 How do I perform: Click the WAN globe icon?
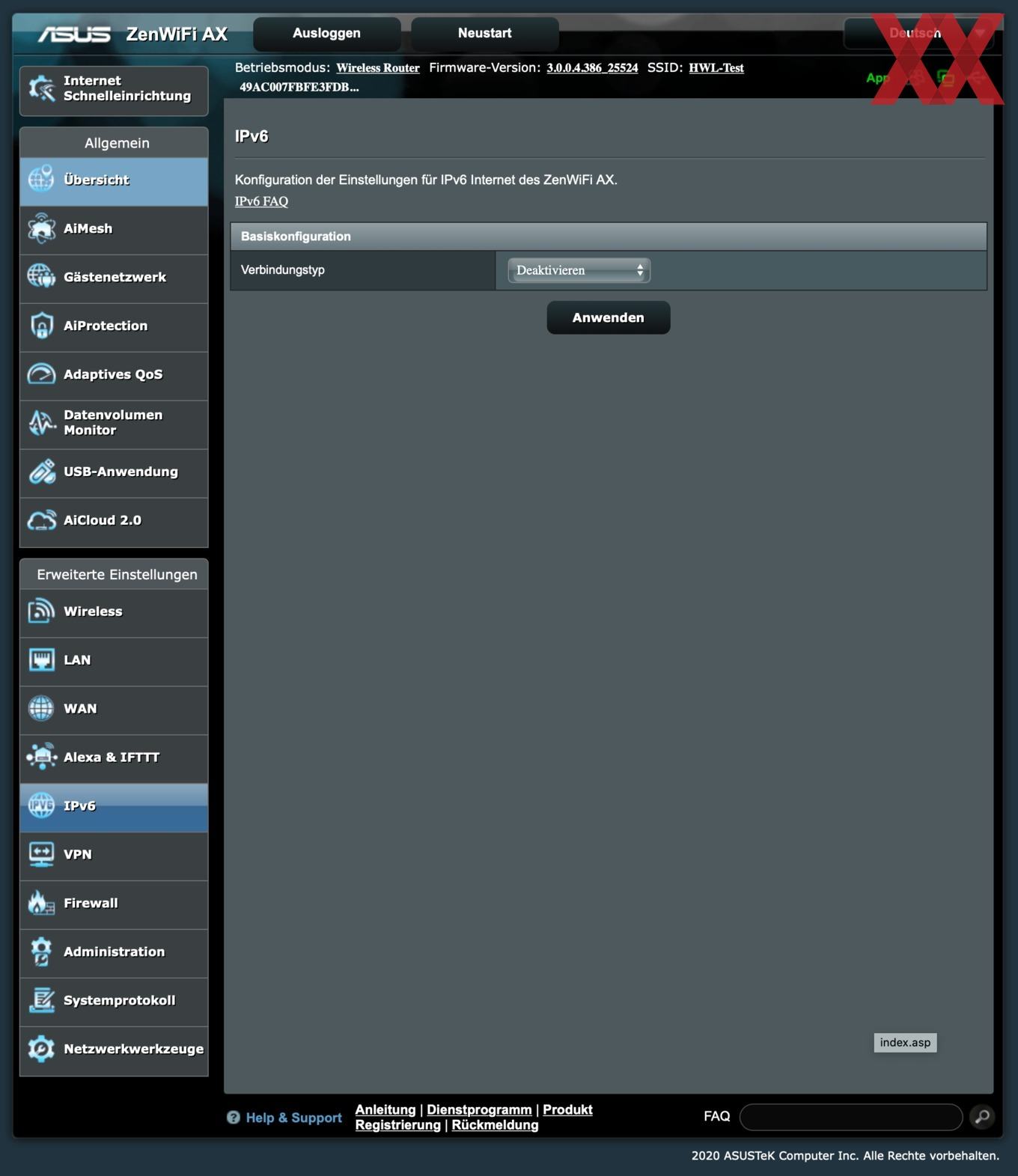[x=41, y=709]
